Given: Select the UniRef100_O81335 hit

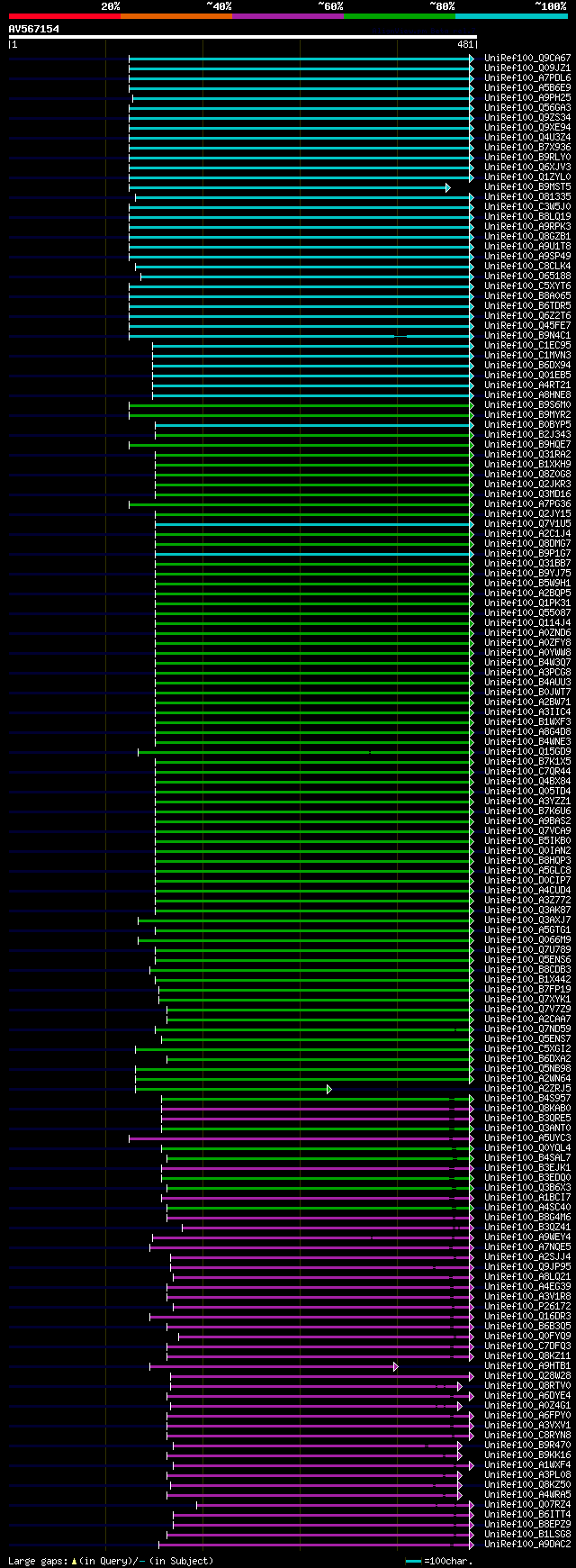Looking at the screenshot, I should 527,197.
